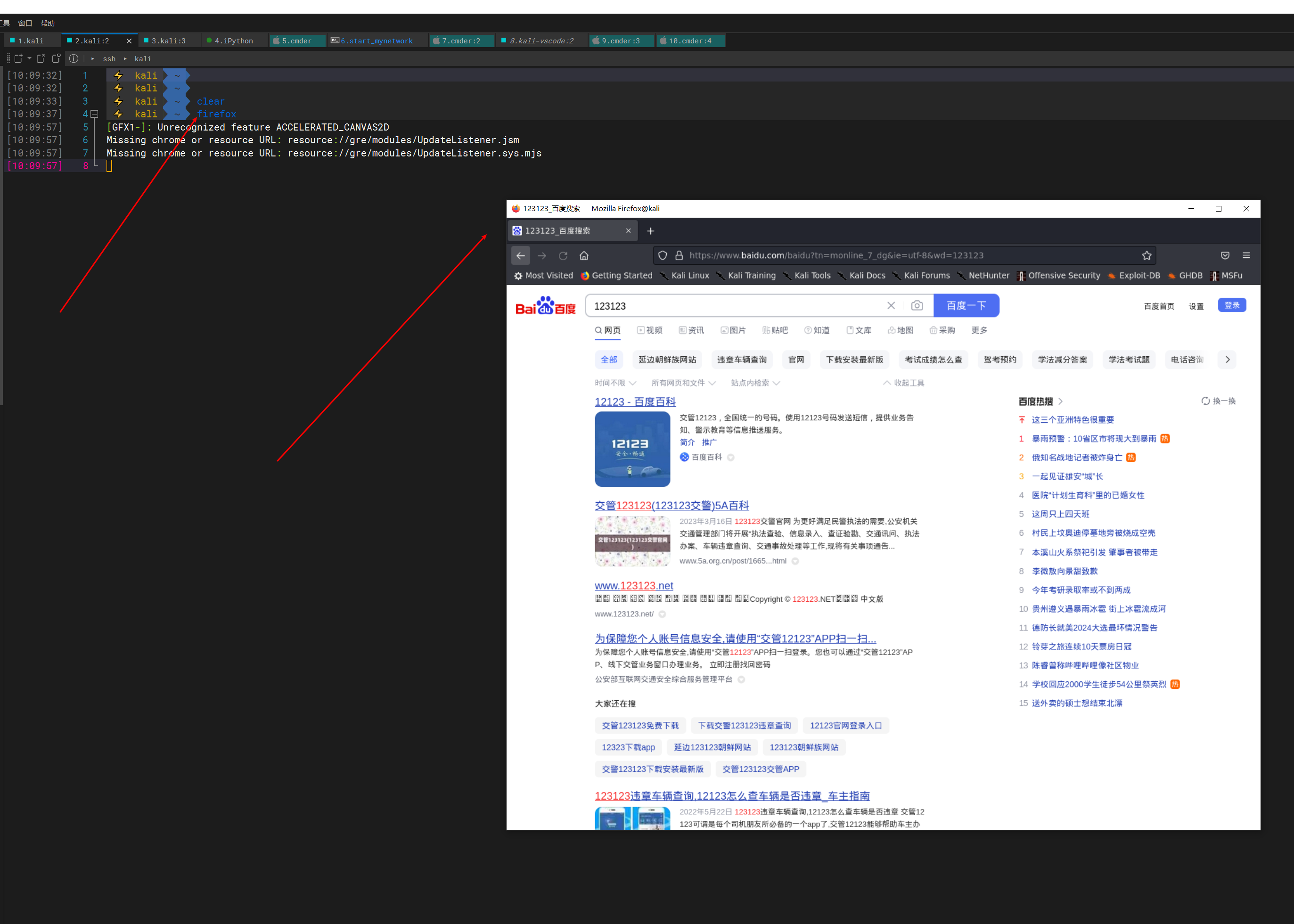Image resolution: width=1294 pixels, height=924 pixels.
Task: Click Firefox home icon
Action: tap(584, 255)
